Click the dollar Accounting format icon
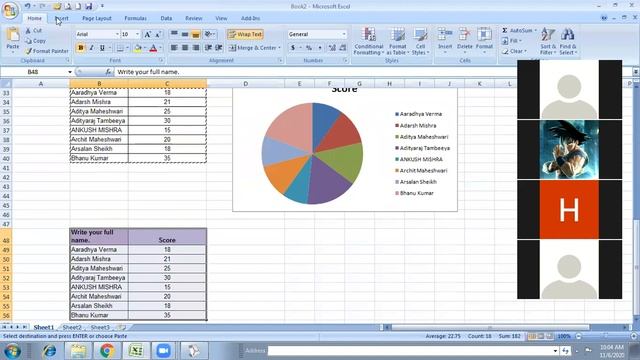The height and width of the screenshot is (360, 640). point(293,48)
